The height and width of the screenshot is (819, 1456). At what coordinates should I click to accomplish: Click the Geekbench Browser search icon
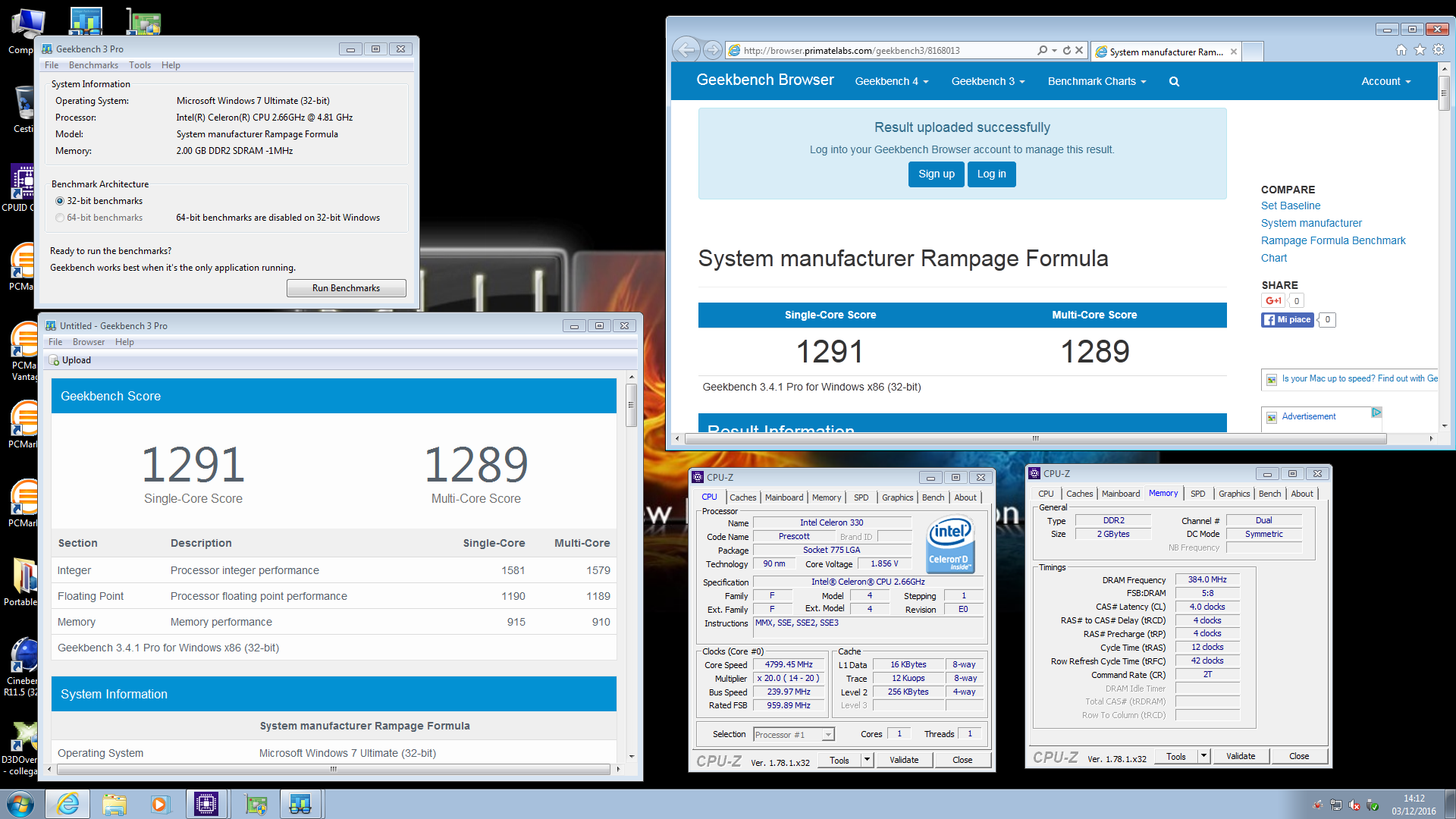coord(1174,81)
